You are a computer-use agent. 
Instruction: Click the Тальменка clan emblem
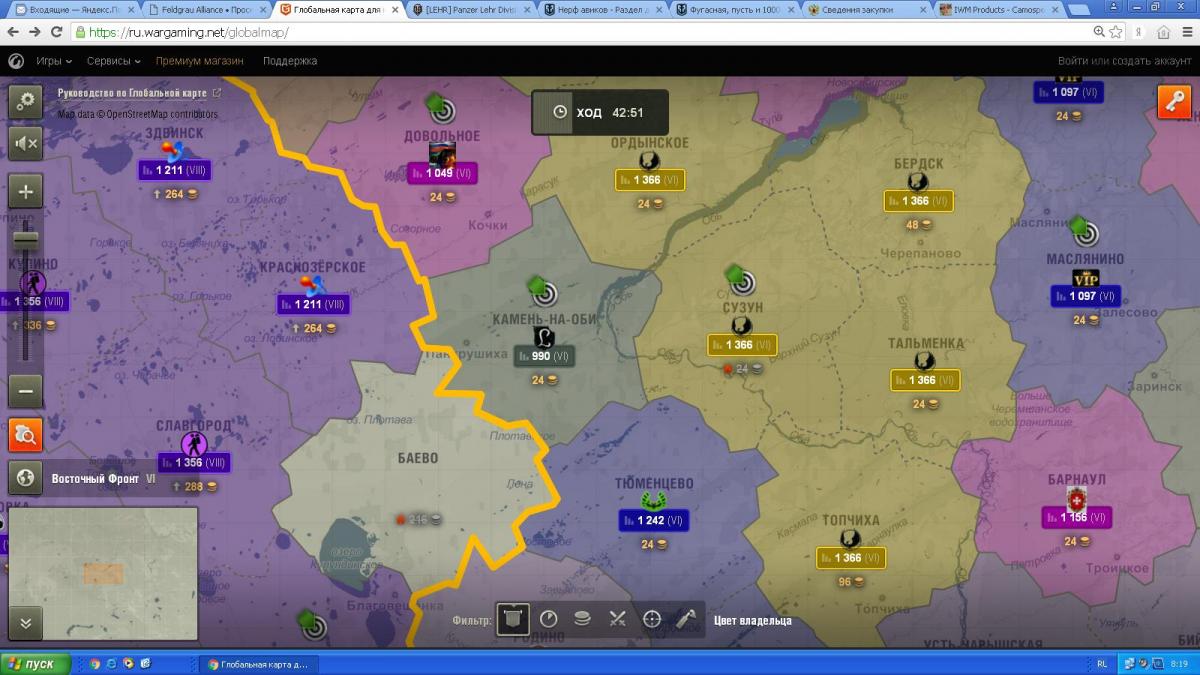(x=924, y=360)
